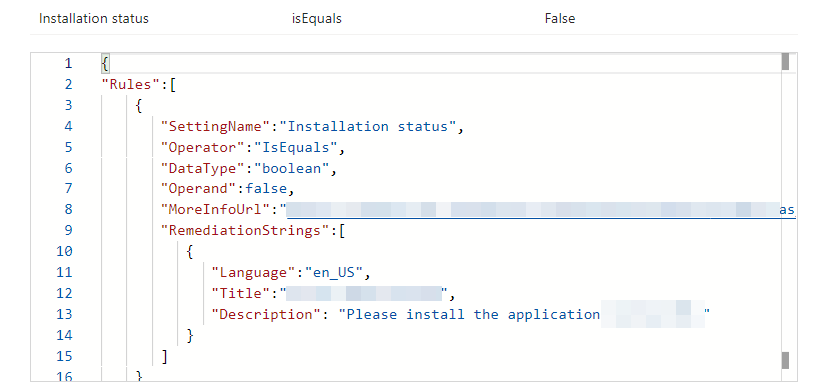Click line number 7 in the gutter
The height and width of the screenshot is (385, 828).
point(68,189)
